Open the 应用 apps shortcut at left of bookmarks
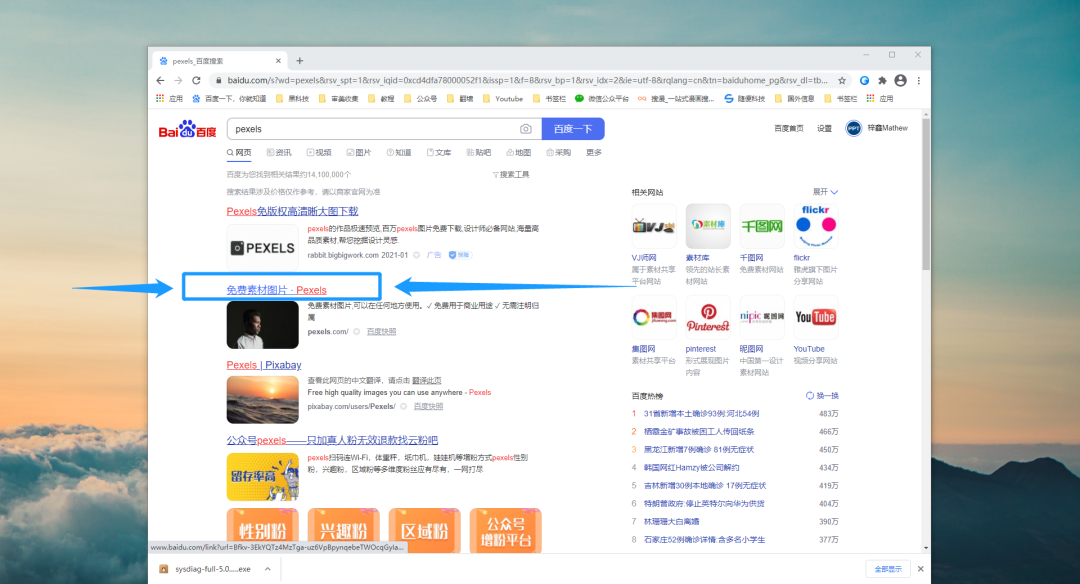The height and width of the screenshot is (584, 1080). tap(169, 98)
